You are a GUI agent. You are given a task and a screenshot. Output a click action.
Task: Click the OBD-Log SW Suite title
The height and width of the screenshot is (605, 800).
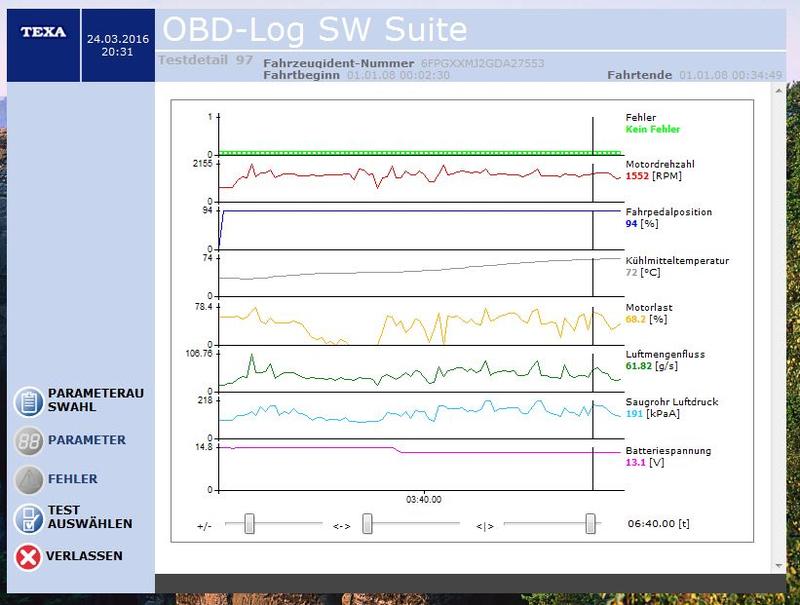(x=315, y=29)
